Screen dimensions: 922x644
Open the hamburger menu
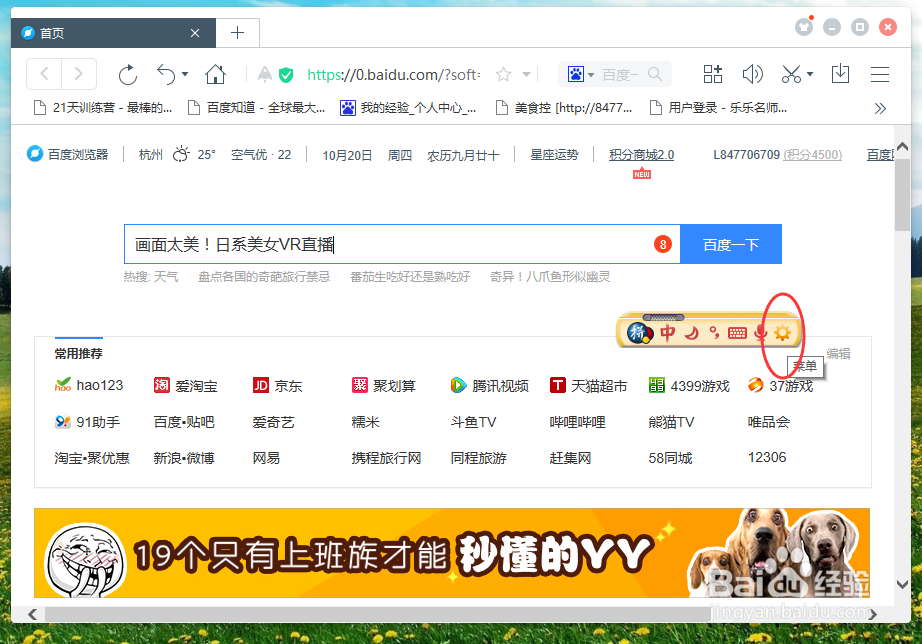pos(878,74)
